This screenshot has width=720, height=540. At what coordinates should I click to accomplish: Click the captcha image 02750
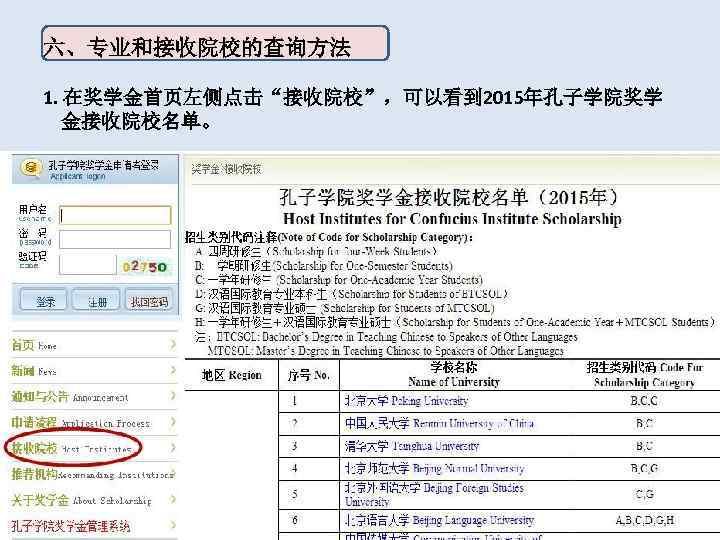click(145, 266)
